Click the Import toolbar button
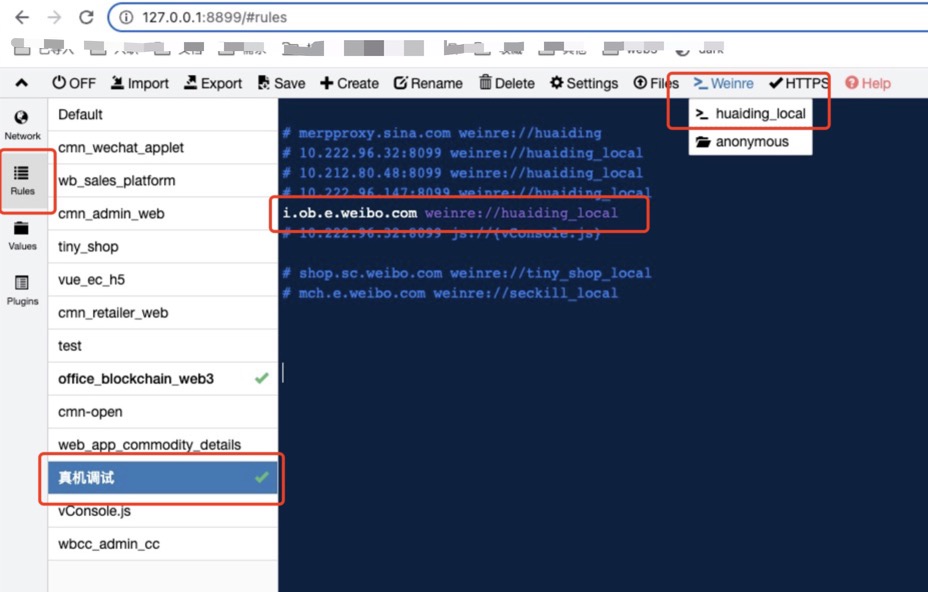928x592 pixels. (x=139, y=83)
